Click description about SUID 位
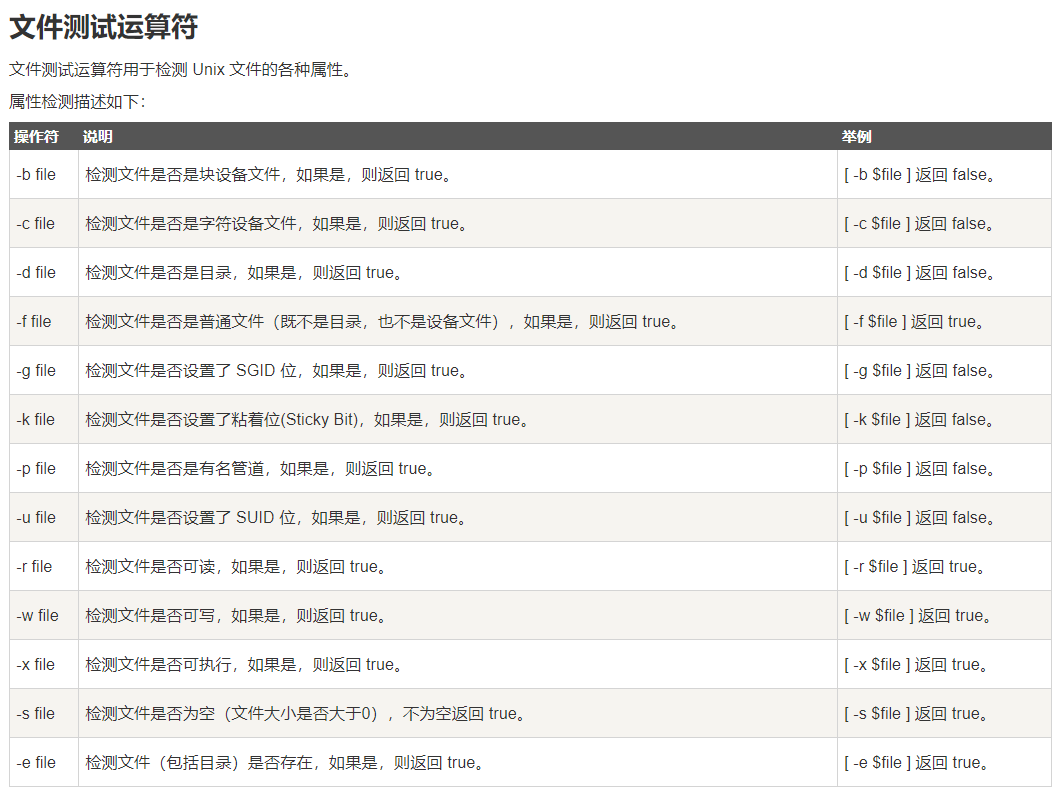1058x788 pixels. 276,517
